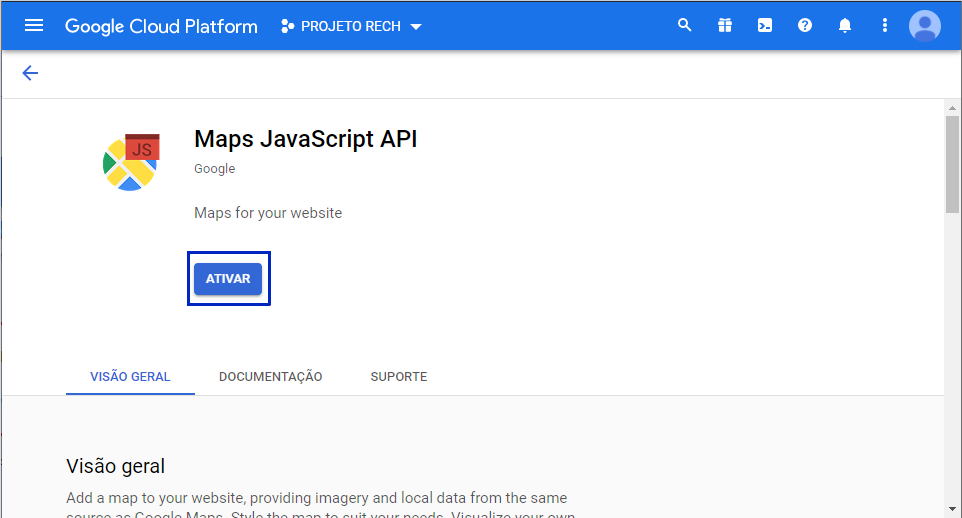Click the Maps JavaScript API logo
This screenshot has height=518, width=962.
[131, 162]
